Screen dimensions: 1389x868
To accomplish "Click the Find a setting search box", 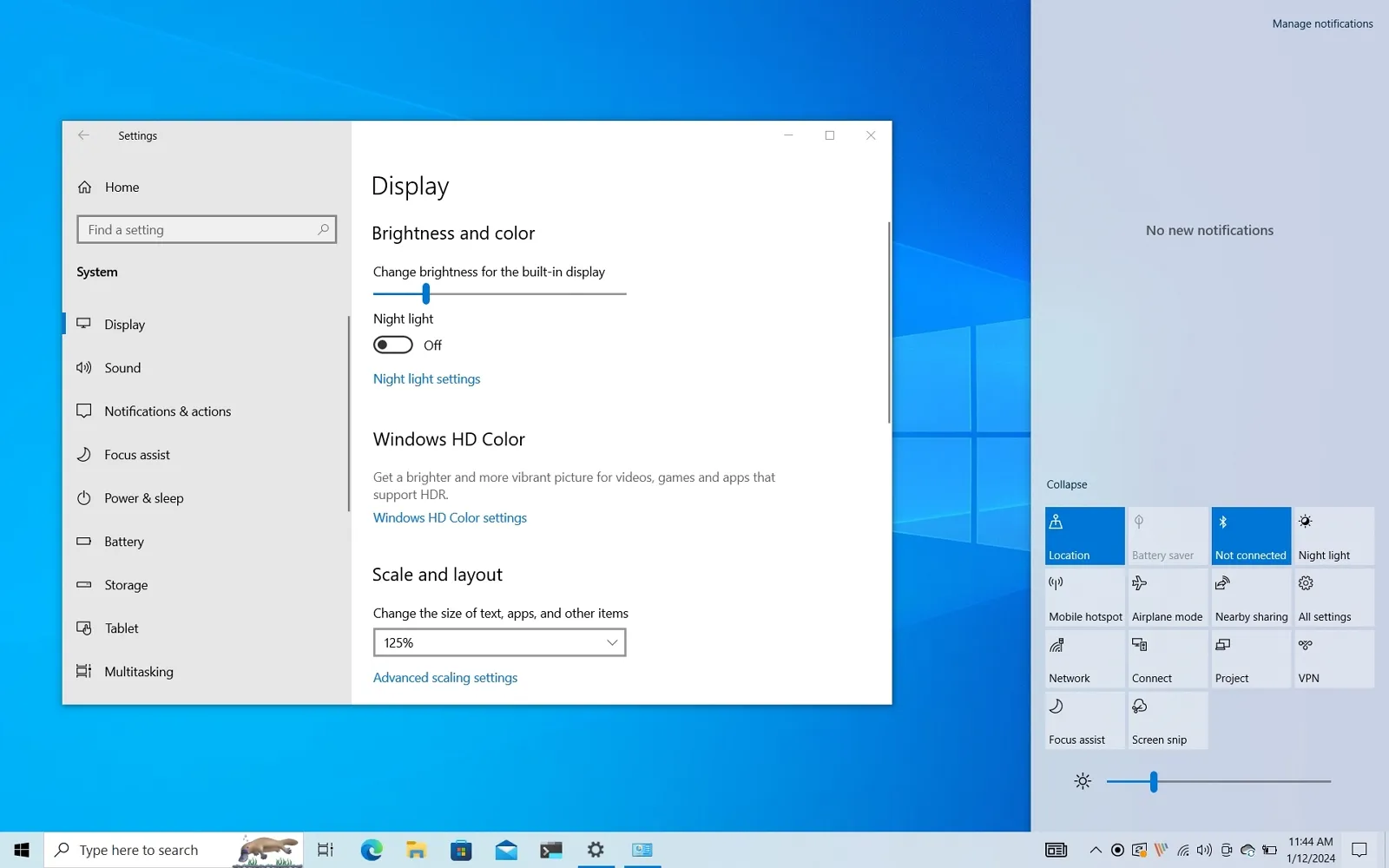I will (207, 229).
